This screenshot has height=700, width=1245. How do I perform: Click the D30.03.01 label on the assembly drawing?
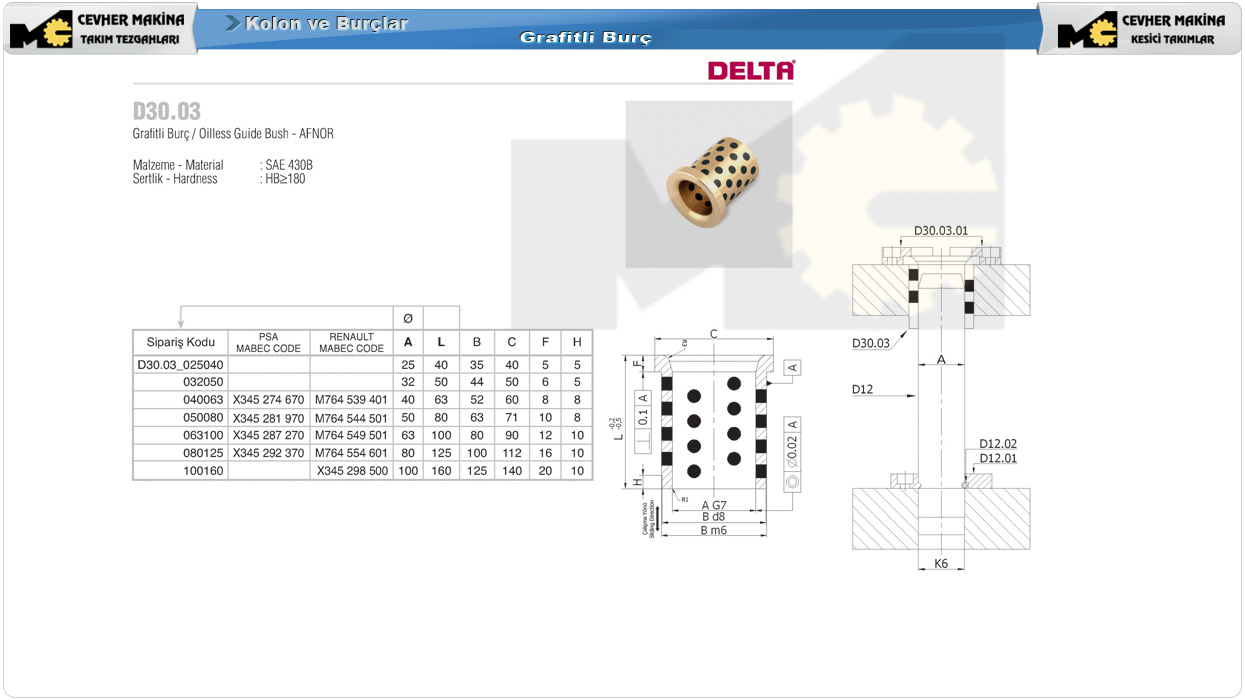(x=940, y=231)
